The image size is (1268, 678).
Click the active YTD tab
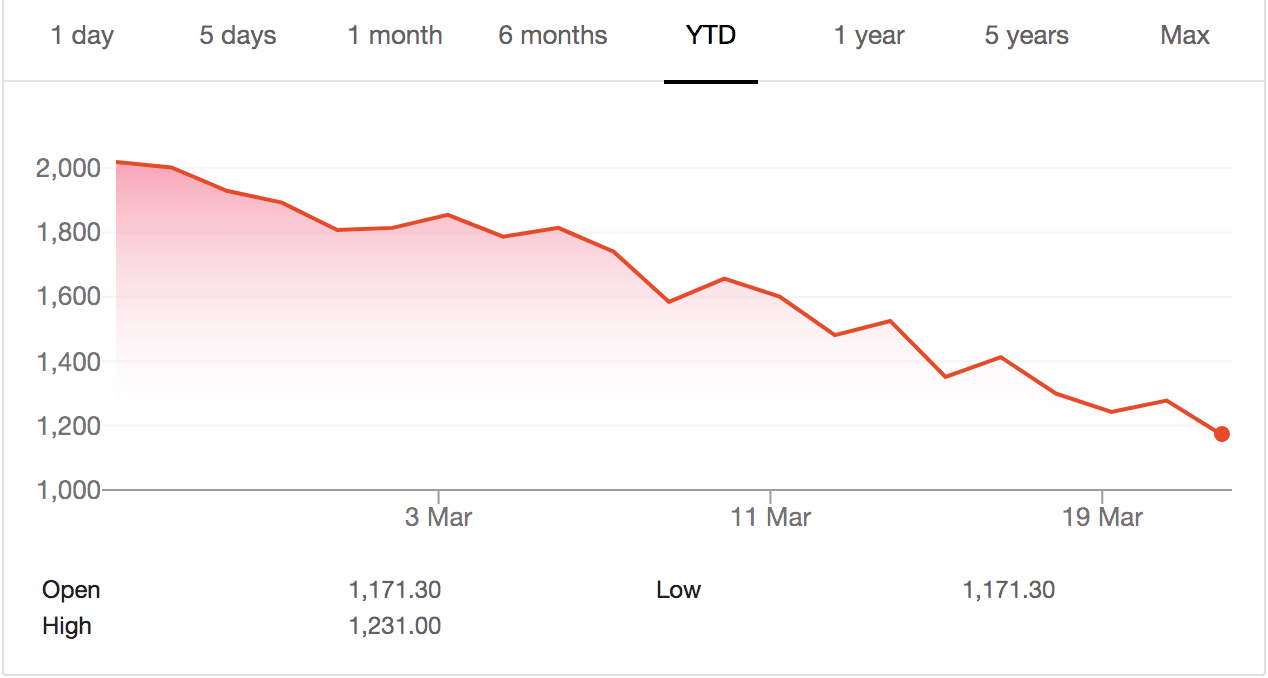pos(711,36)
